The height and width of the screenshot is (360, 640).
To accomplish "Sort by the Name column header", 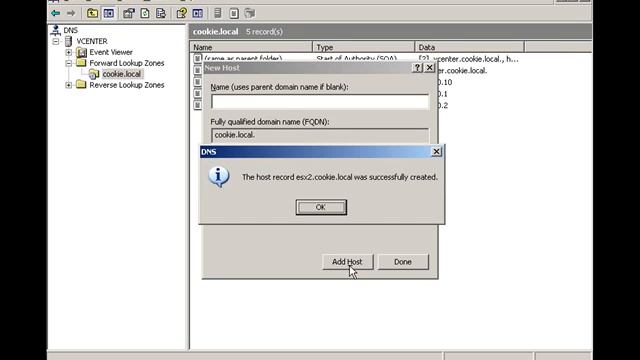I will point(251,47).
